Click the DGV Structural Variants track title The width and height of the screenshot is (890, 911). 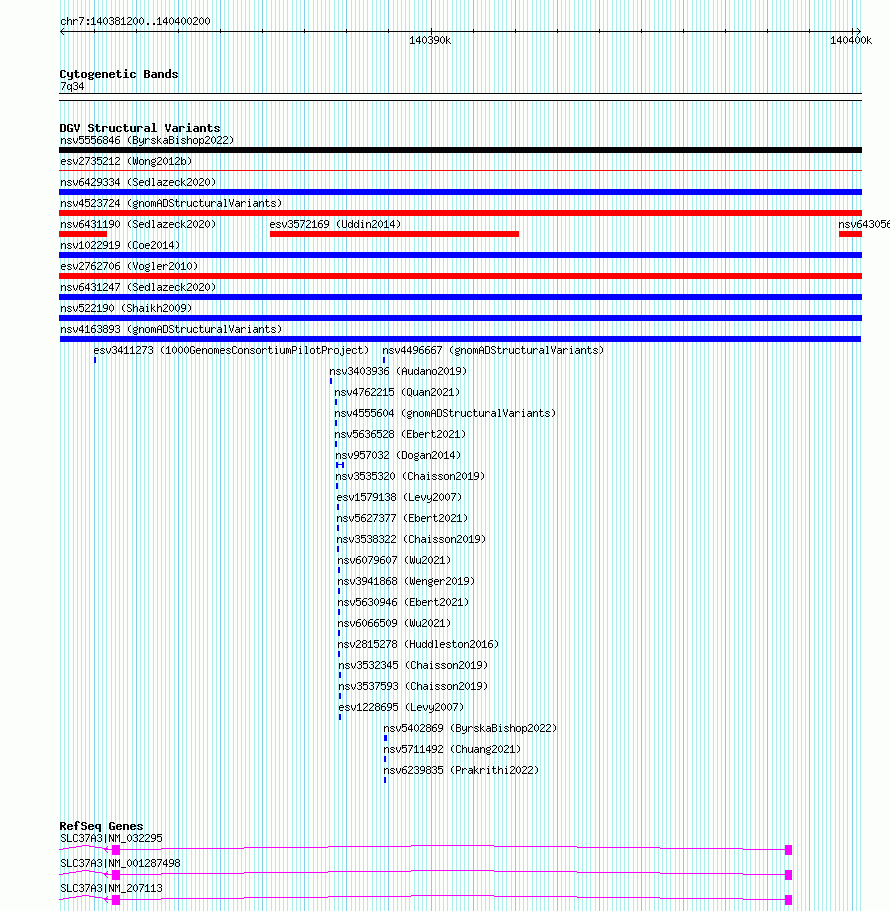coord(139,128)
